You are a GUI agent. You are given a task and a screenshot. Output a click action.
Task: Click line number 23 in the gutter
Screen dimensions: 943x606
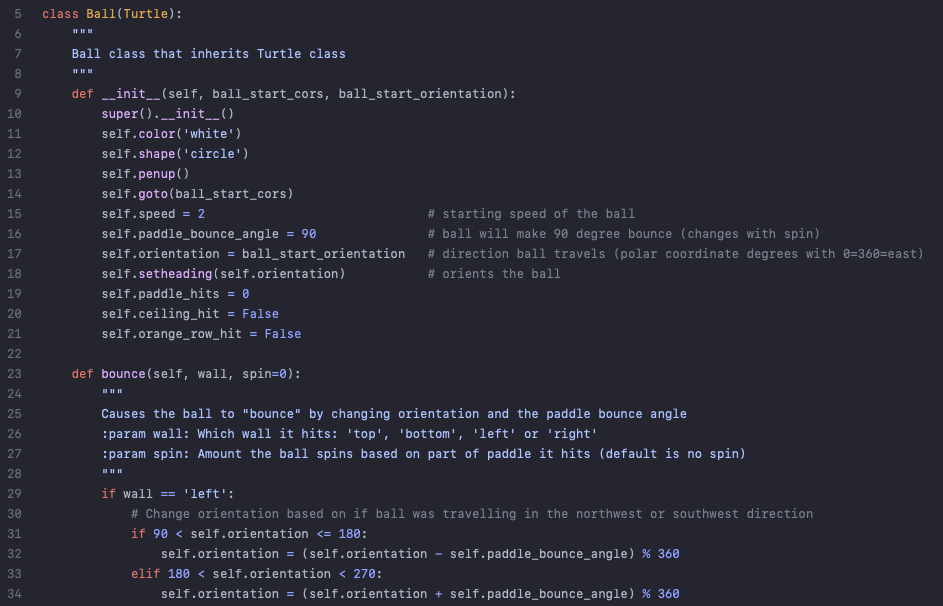click(x=14, y=374)
